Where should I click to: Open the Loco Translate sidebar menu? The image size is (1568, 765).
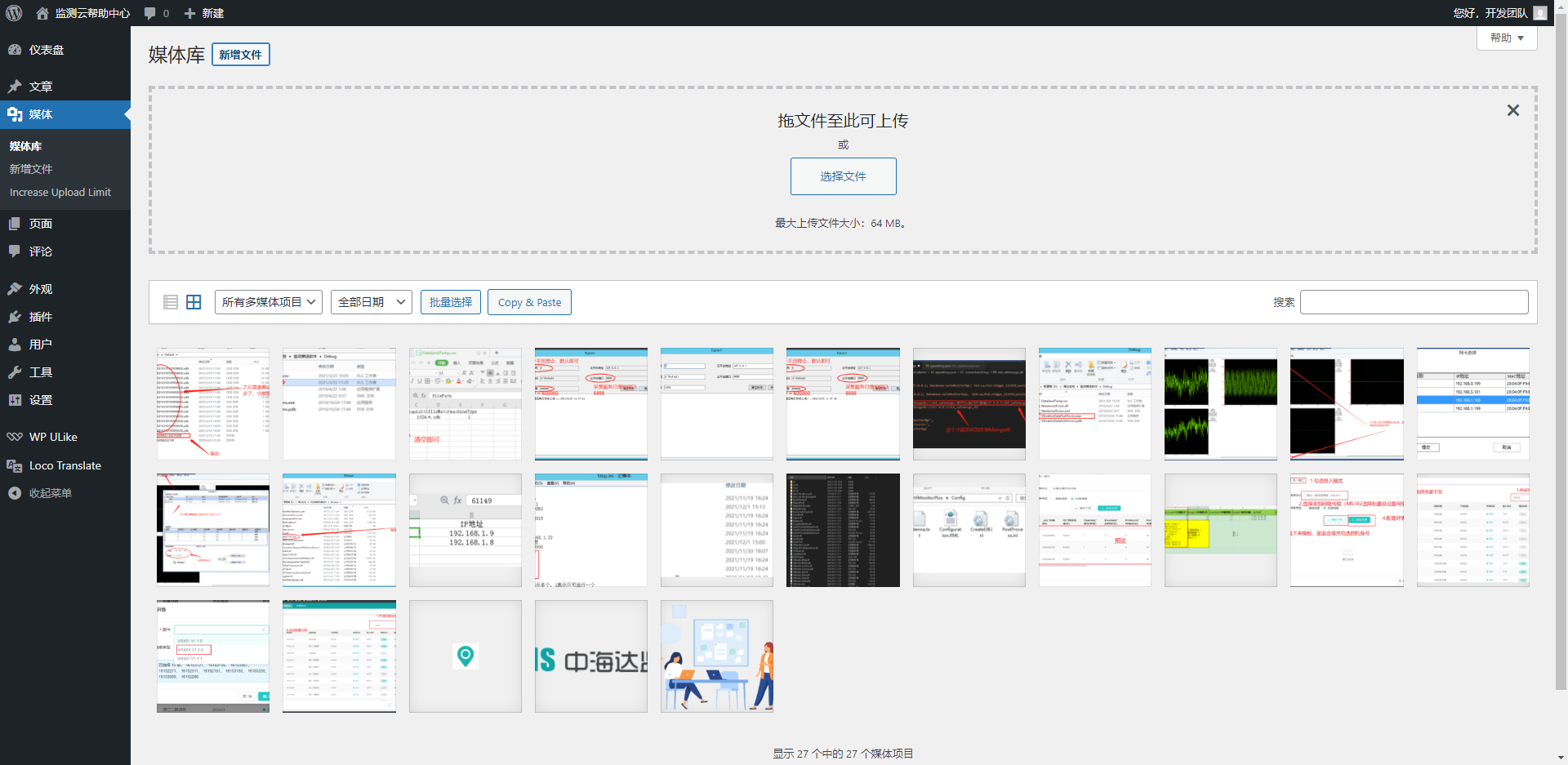pyautogui.click(x=65, y=465)
